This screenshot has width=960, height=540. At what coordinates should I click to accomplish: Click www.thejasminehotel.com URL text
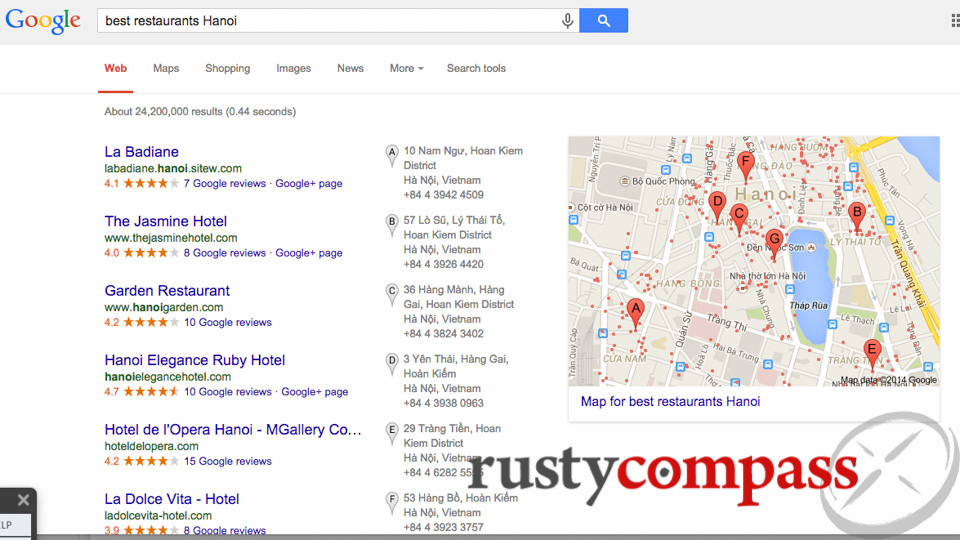click(171, 238)
